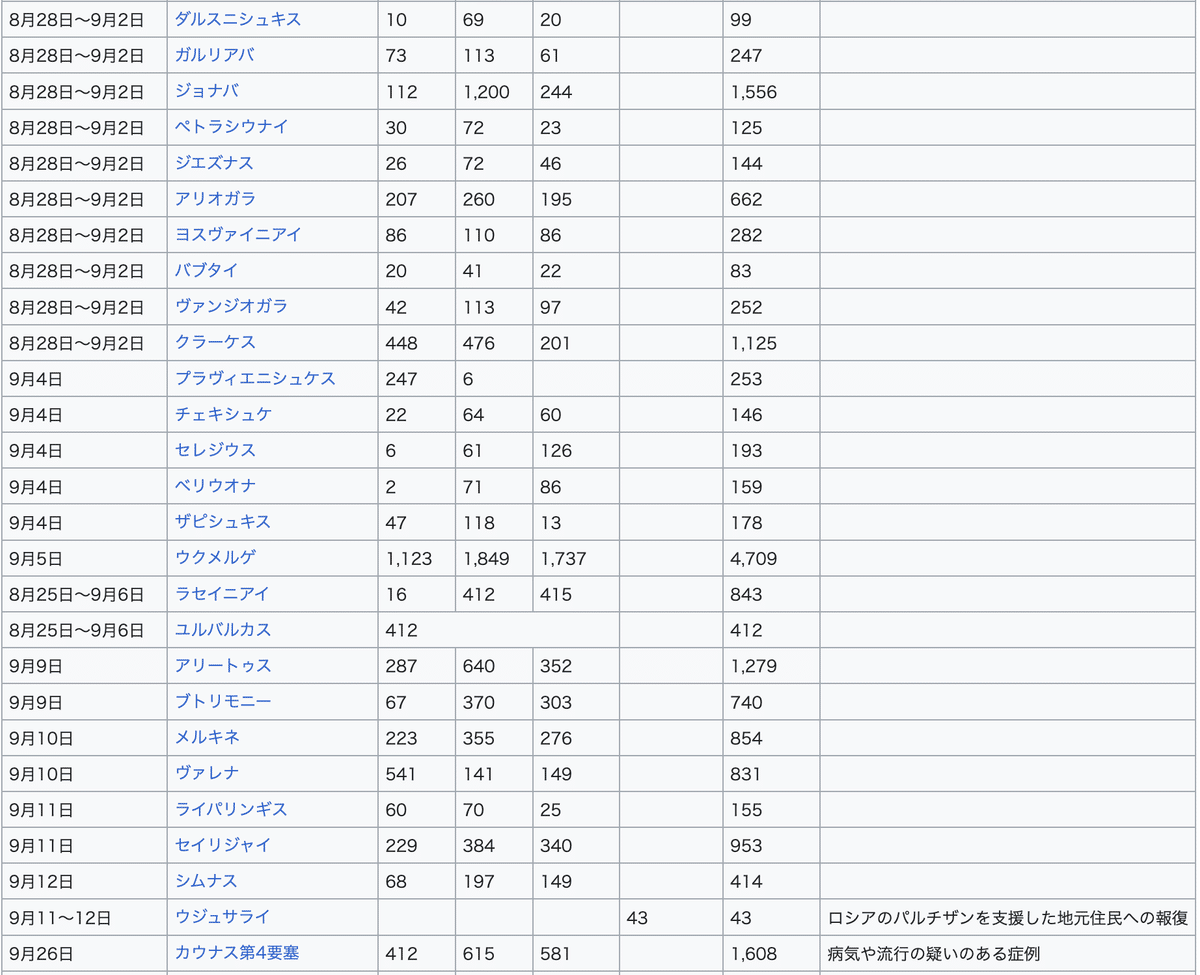
Task: Visit the ベリウオナ link
Action: pyautogui.click(x=215, y=487)
